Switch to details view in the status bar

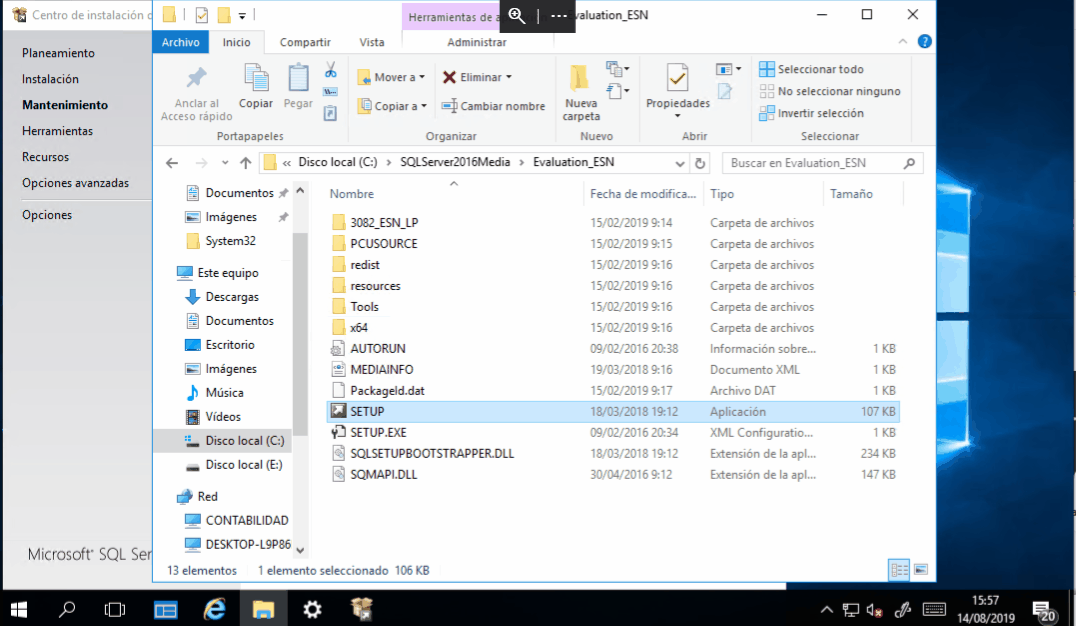899,570
